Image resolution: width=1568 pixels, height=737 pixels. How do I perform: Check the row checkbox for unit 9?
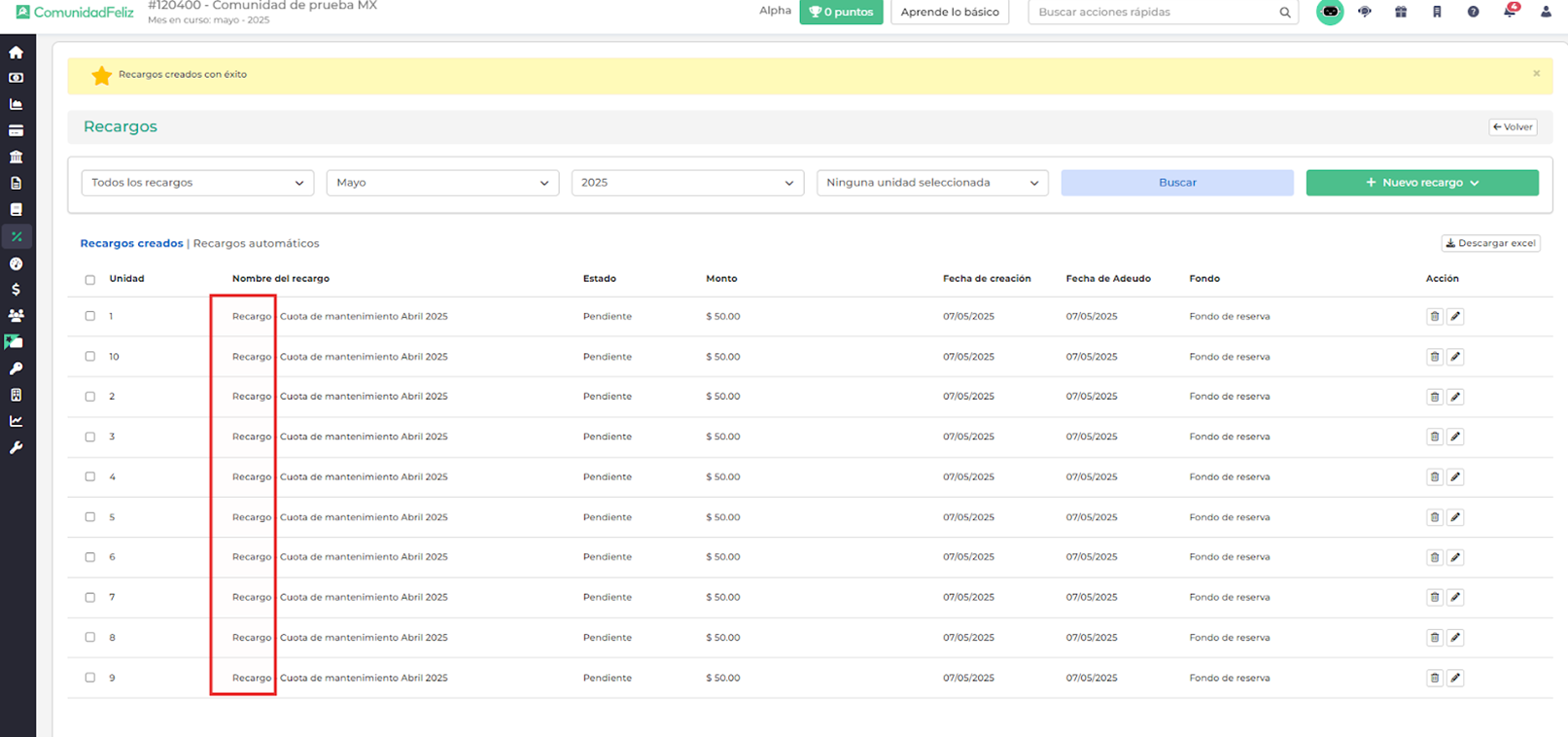click(90, 678)
